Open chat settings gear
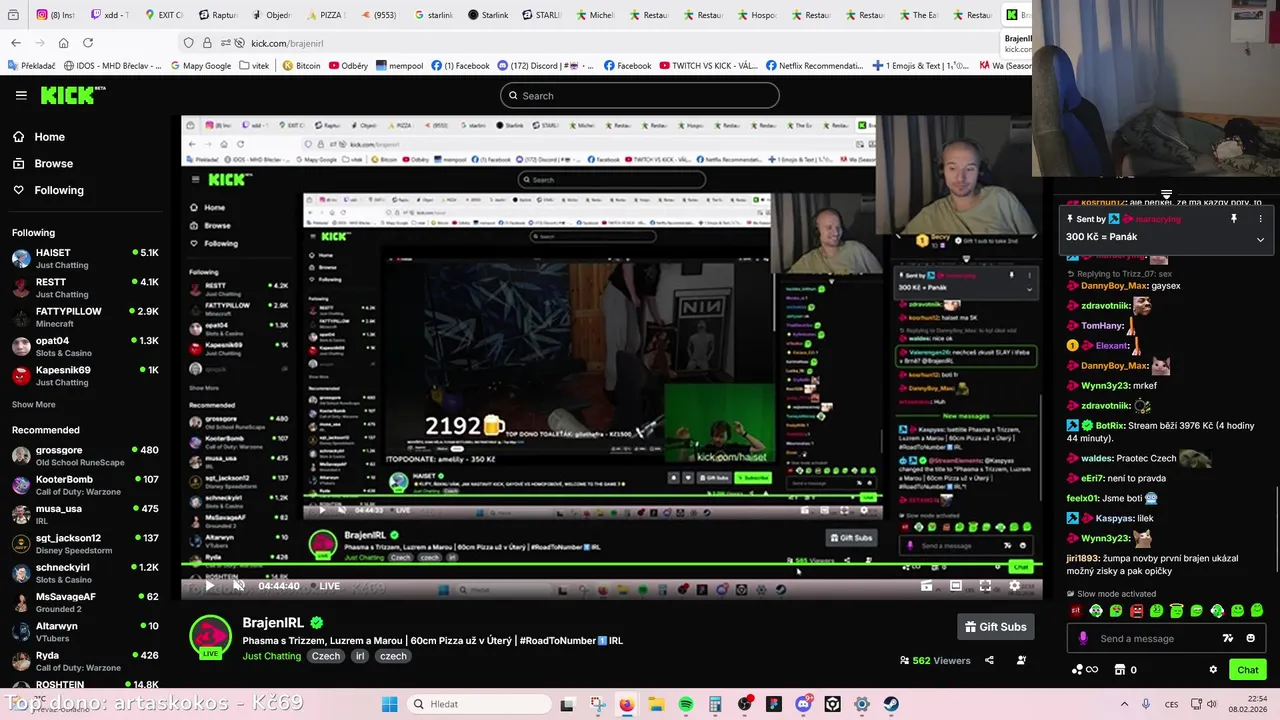 (1213, 670)
